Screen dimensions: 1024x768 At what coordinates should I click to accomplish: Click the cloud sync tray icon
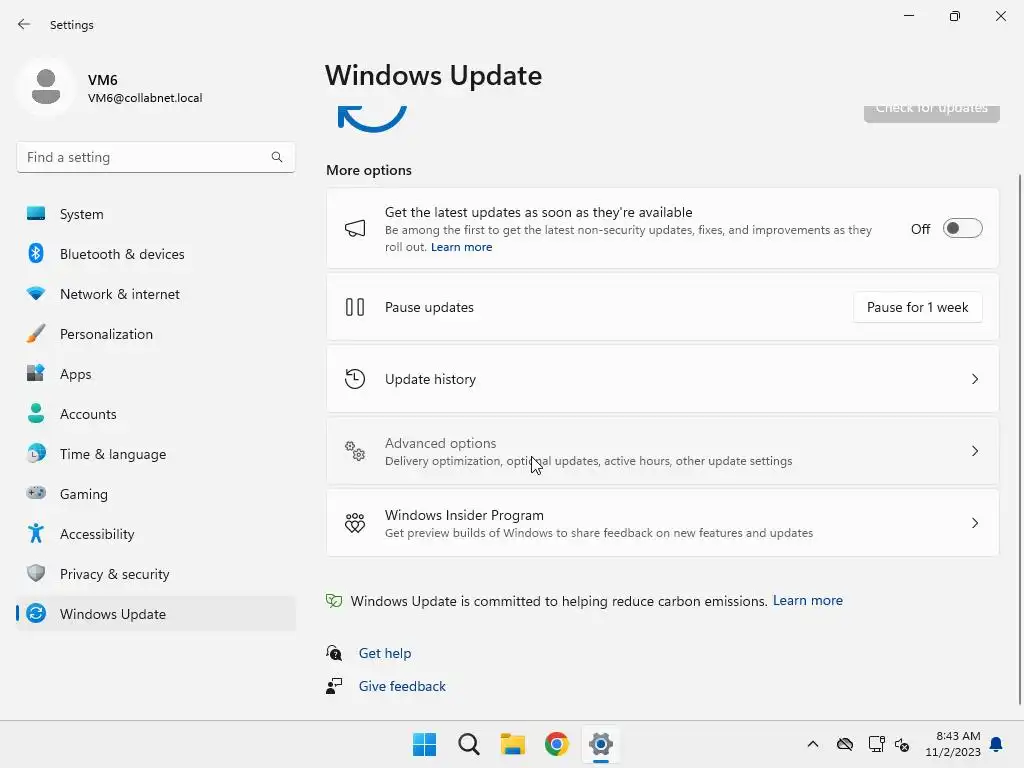click(x=844, y=744)
